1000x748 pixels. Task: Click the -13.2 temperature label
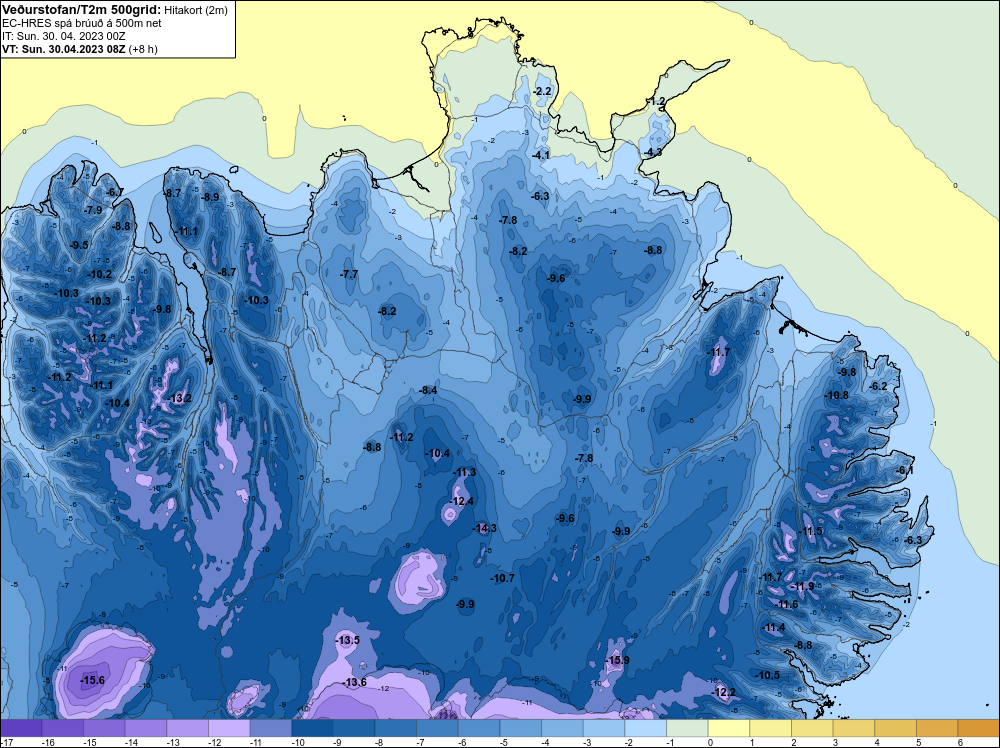pyautogui.click(x=180, y=398)
